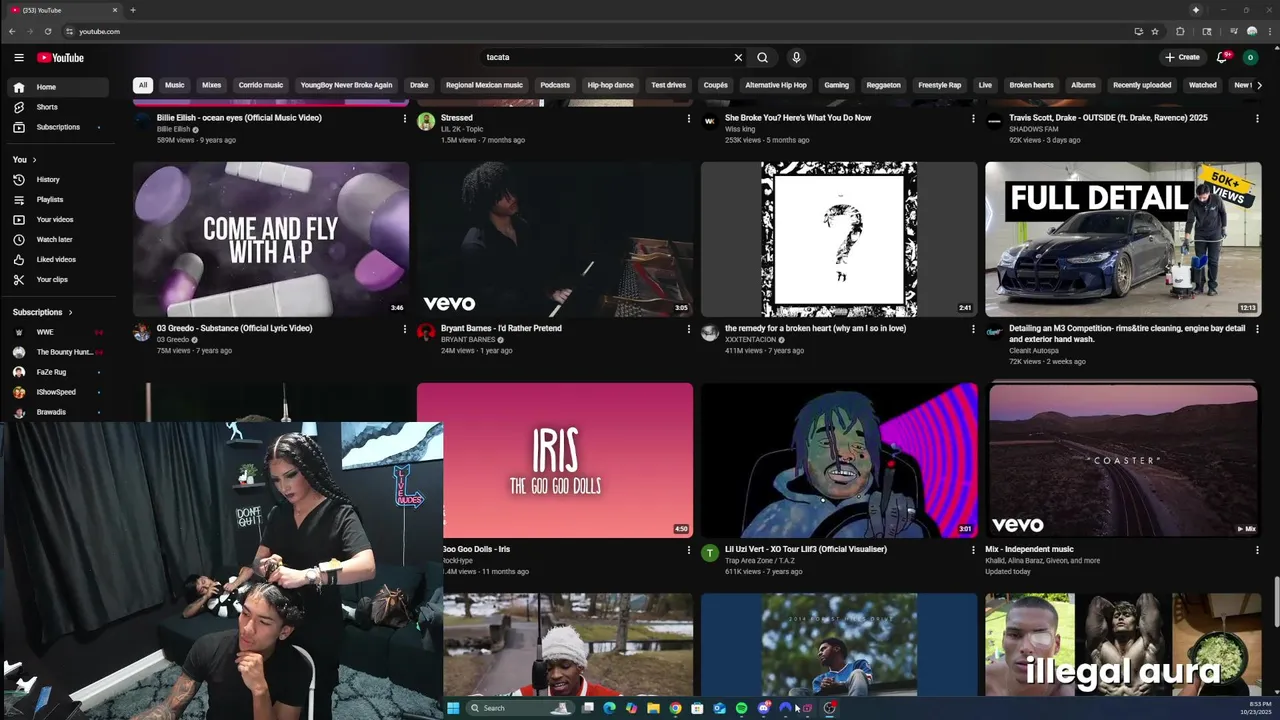
Task: Open more options for She Broke You video
Action: pyautogui.click(x=972, y=118)
